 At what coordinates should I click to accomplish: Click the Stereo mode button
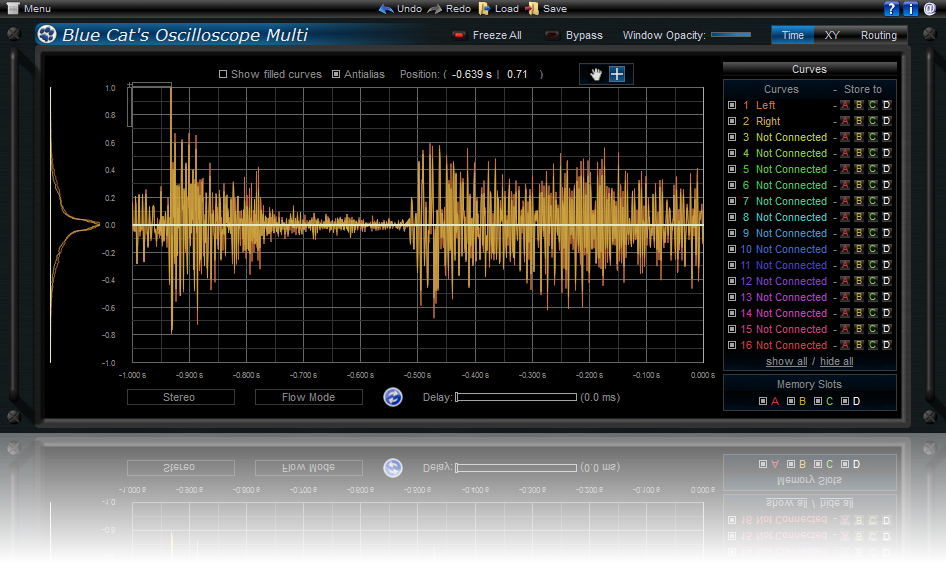180,397
